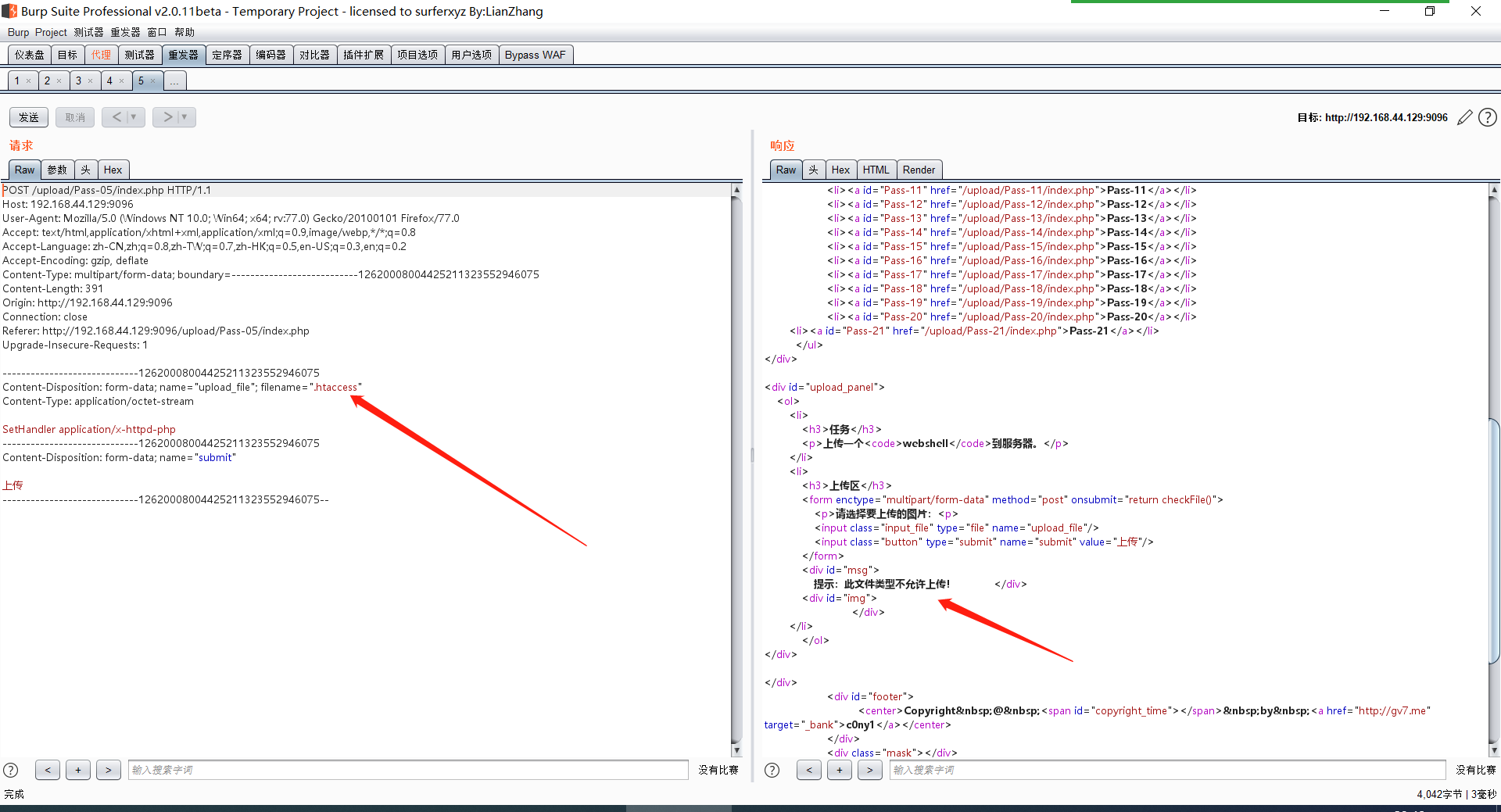Click plus button in response search
Image resolution: width=1501 pixels, height=812 pixels.
click(840, 770)
